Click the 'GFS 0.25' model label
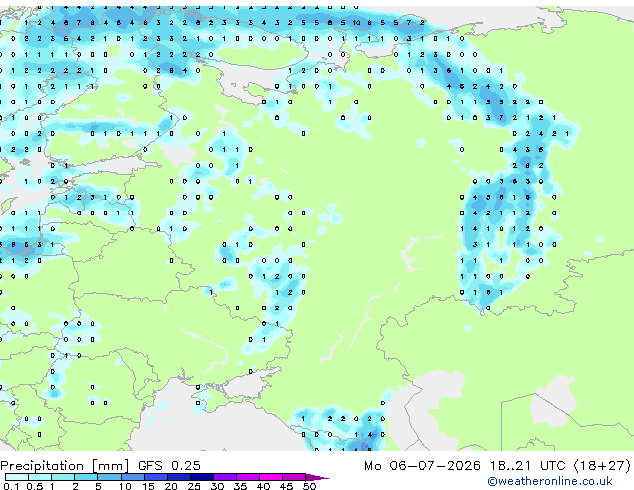Screen dimensions: 634x490 169,466
